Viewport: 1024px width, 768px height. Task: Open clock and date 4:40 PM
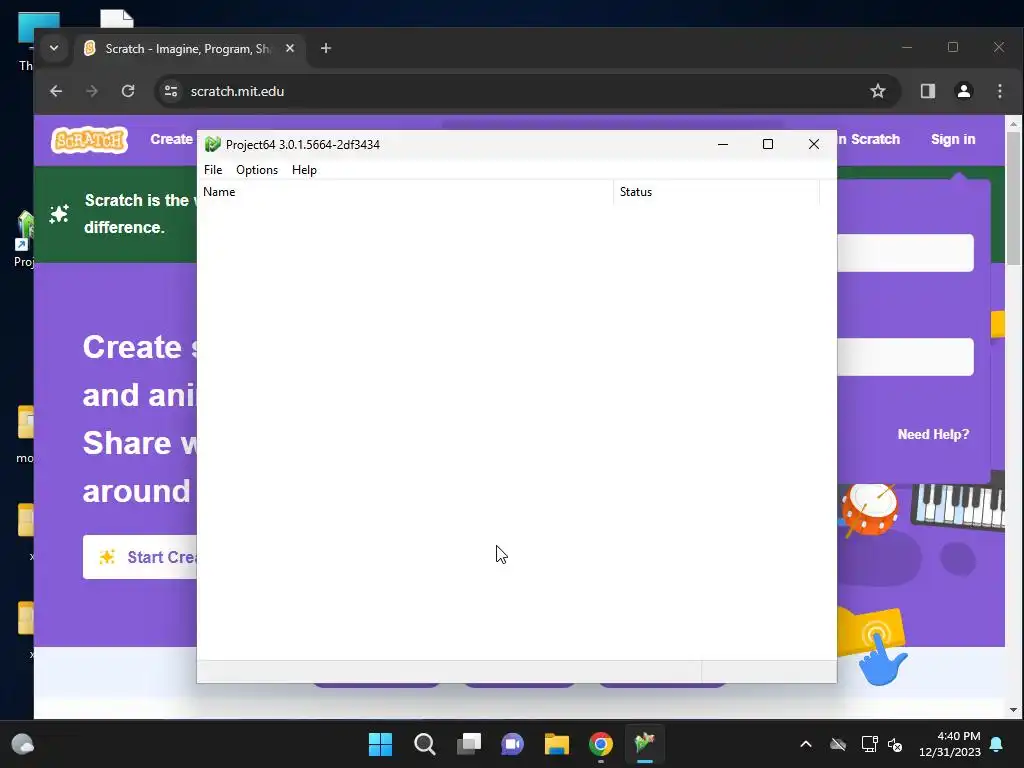950,744
